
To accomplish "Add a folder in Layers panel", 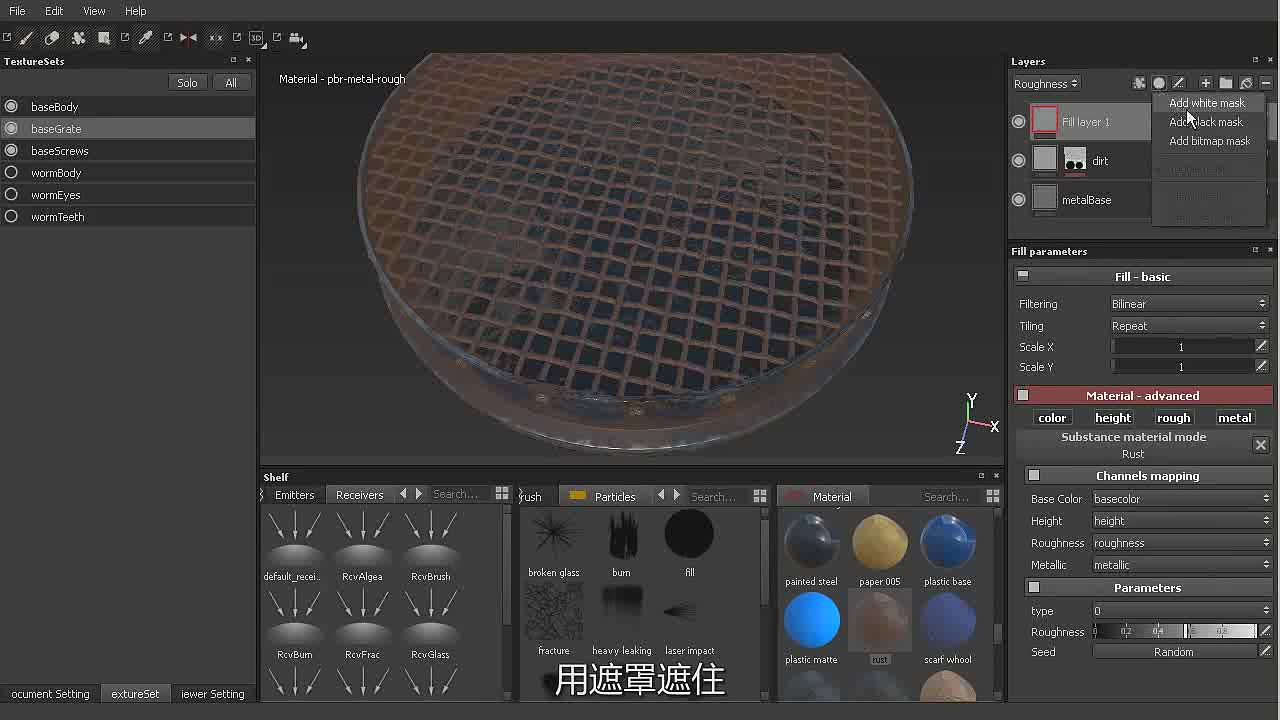I will (x=1226, y=83).
